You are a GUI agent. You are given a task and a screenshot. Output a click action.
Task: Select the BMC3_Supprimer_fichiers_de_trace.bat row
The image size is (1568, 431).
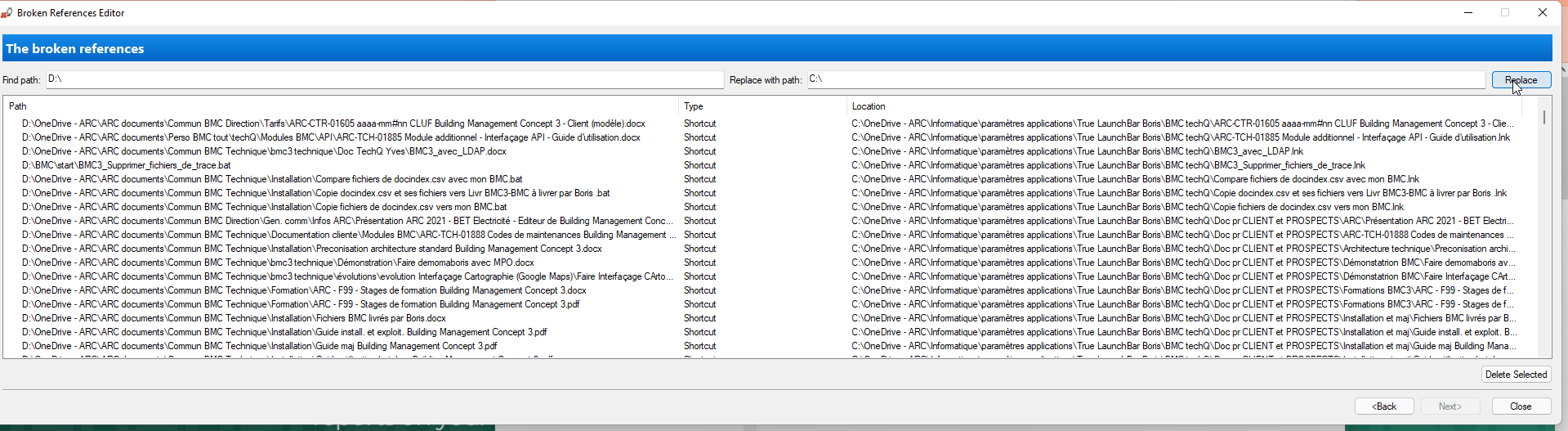(x=127, y=165)
